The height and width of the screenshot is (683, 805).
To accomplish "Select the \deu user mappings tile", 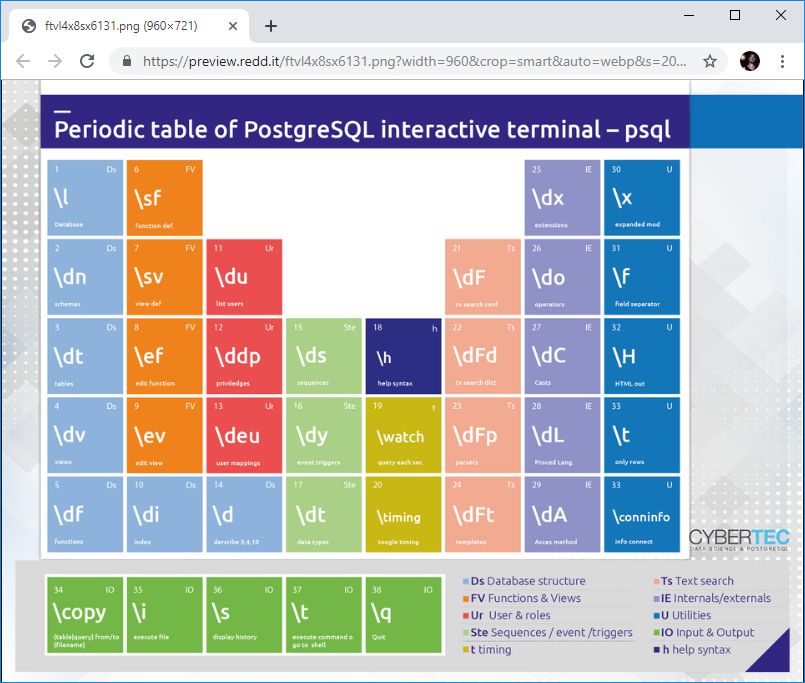I will tap(243, 435).
